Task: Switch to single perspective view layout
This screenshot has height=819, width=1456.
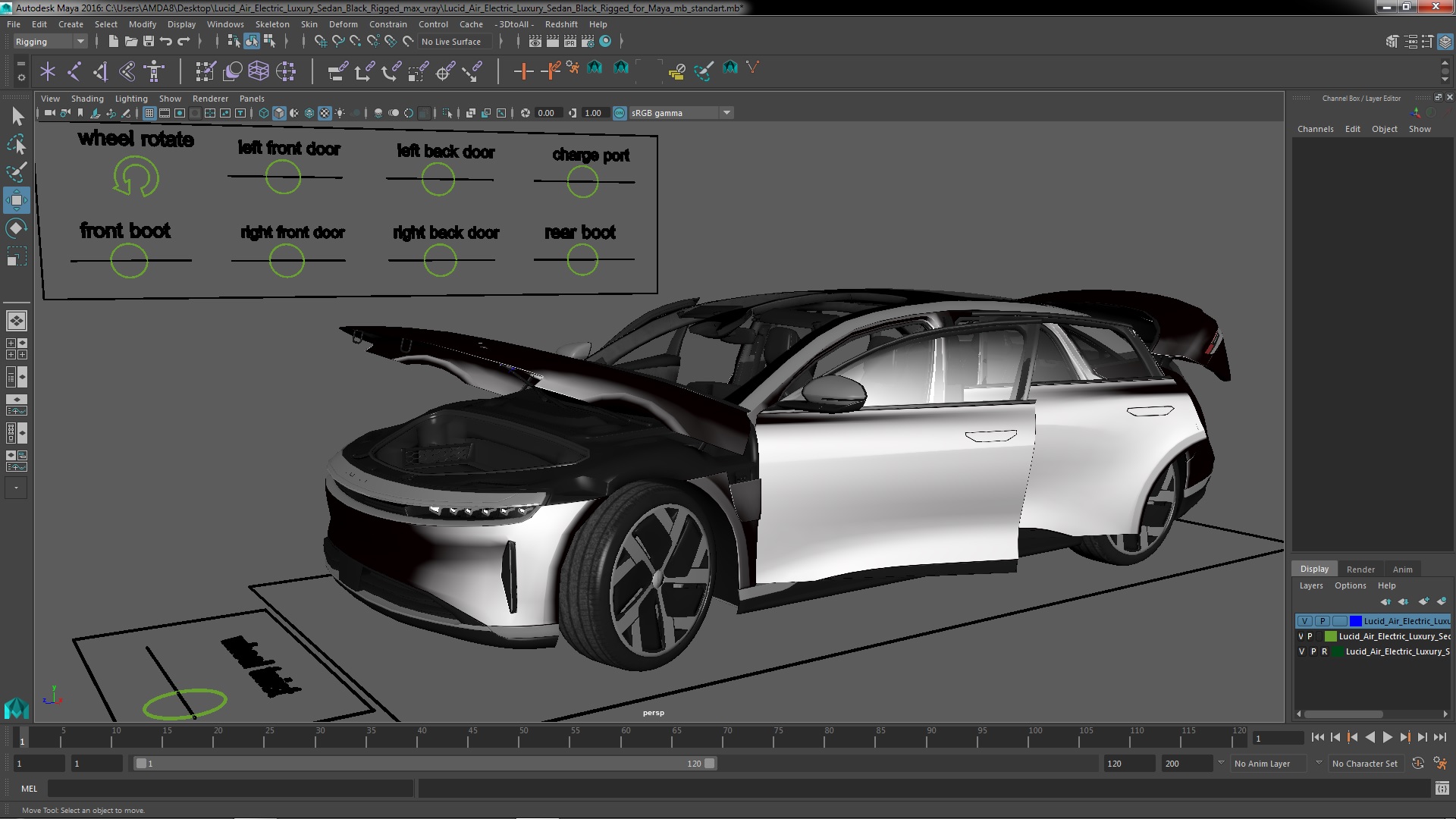Action: (17, 321)
